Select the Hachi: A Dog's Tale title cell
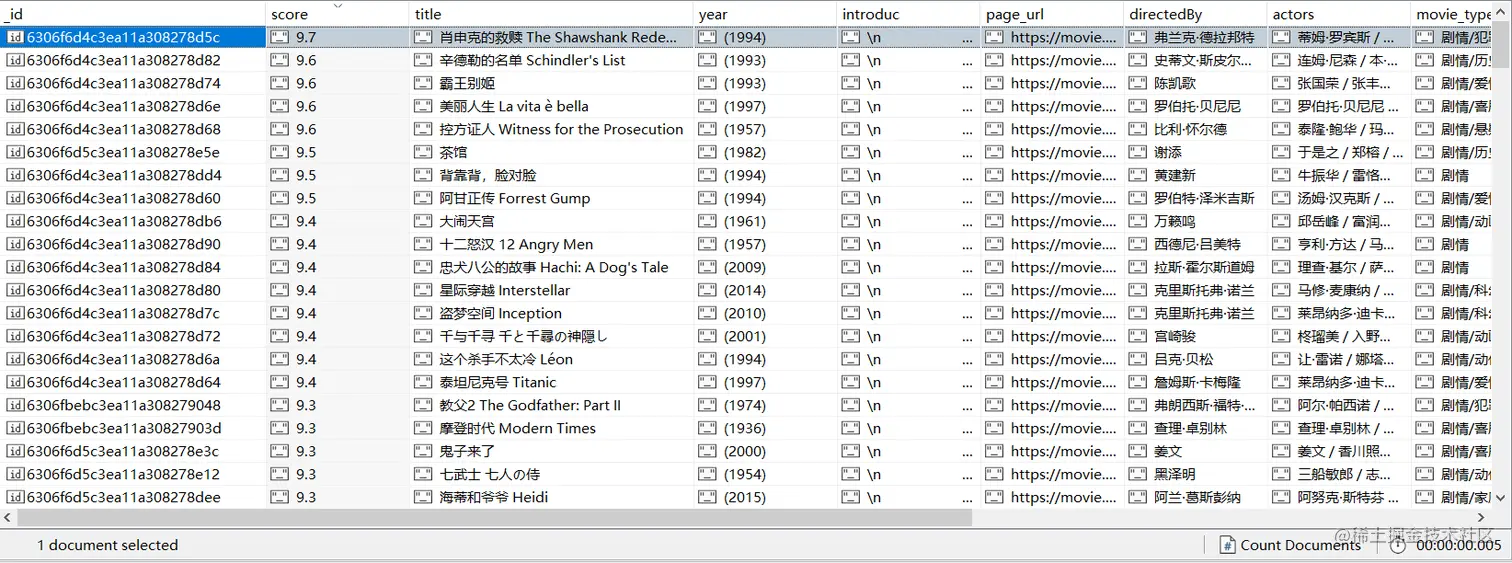The height and width of the screenshot is (563, 1512). pos(551,267)
